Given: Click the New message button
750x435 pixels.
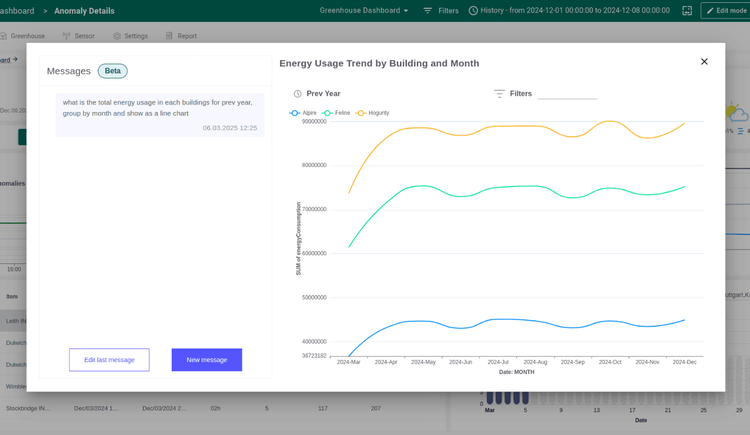Looking at the screenshot, I should [x=207, y=360].
